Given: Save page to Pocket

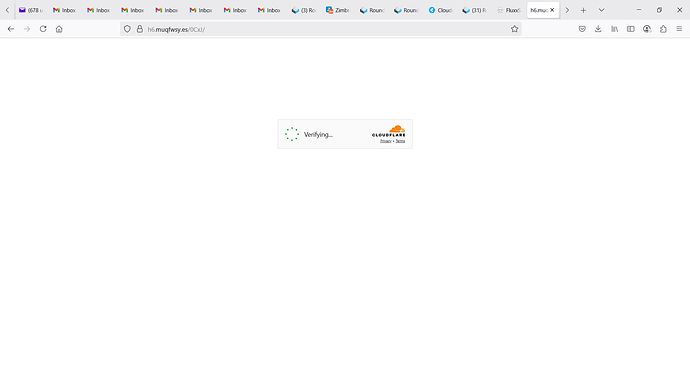Looking at the screenshot, I should click(x=582, y=29).
